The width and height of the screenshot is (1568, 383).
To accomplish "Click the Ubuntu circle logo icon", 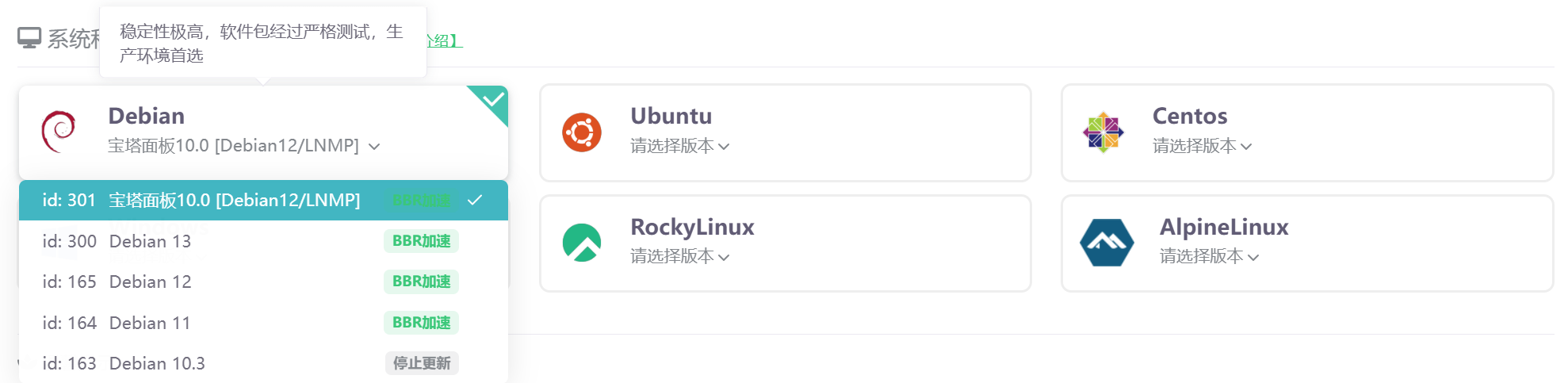I will tap(582, 132).
